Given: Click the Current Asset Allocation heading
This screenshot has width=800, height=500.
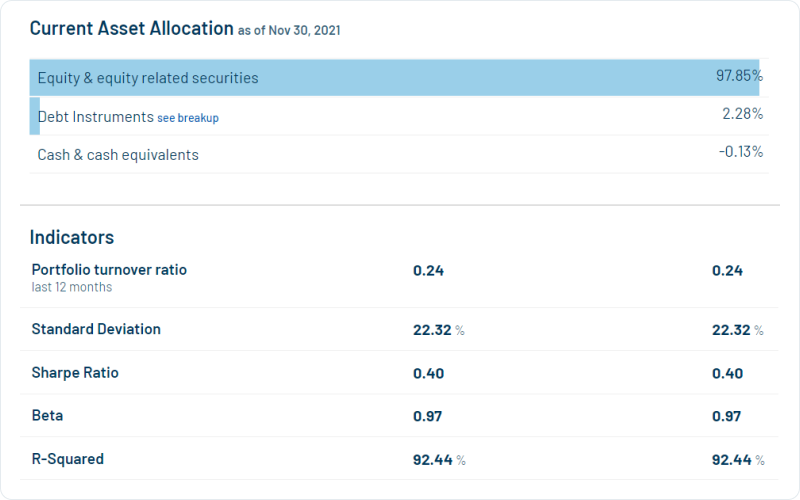Looking at the screenshot, I should pyautogui.click(x=131, y=28).
